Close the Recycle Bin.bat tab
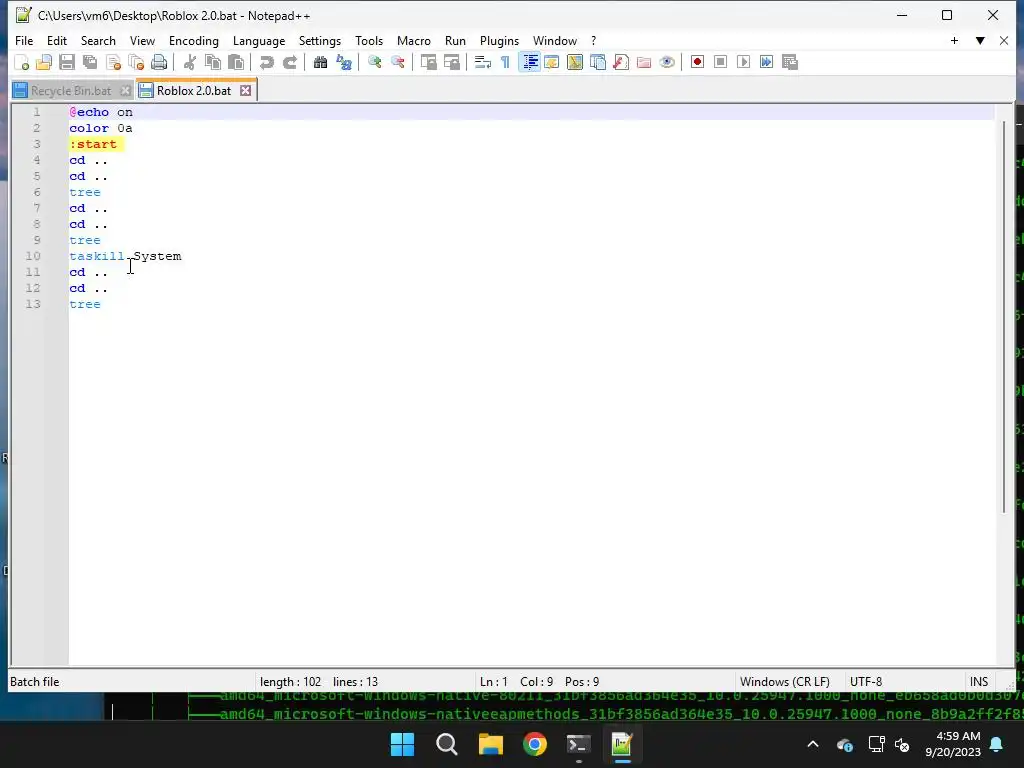1024x768 pixels. pyautogui.click(x=125, y=91)
